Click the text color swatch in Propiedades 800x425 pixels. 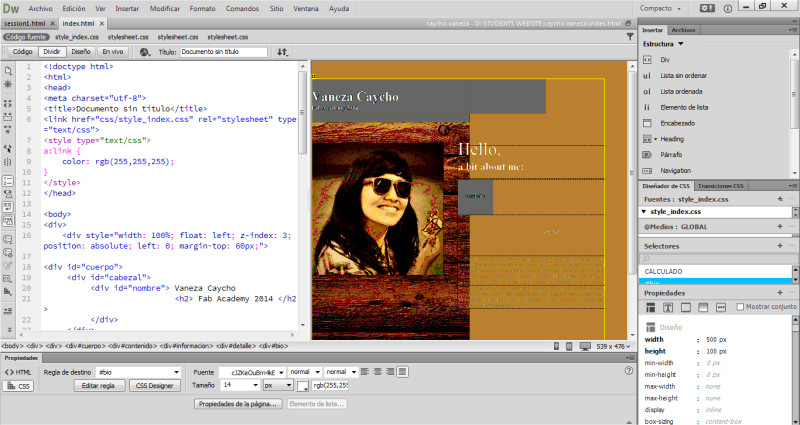click(302, 385)
